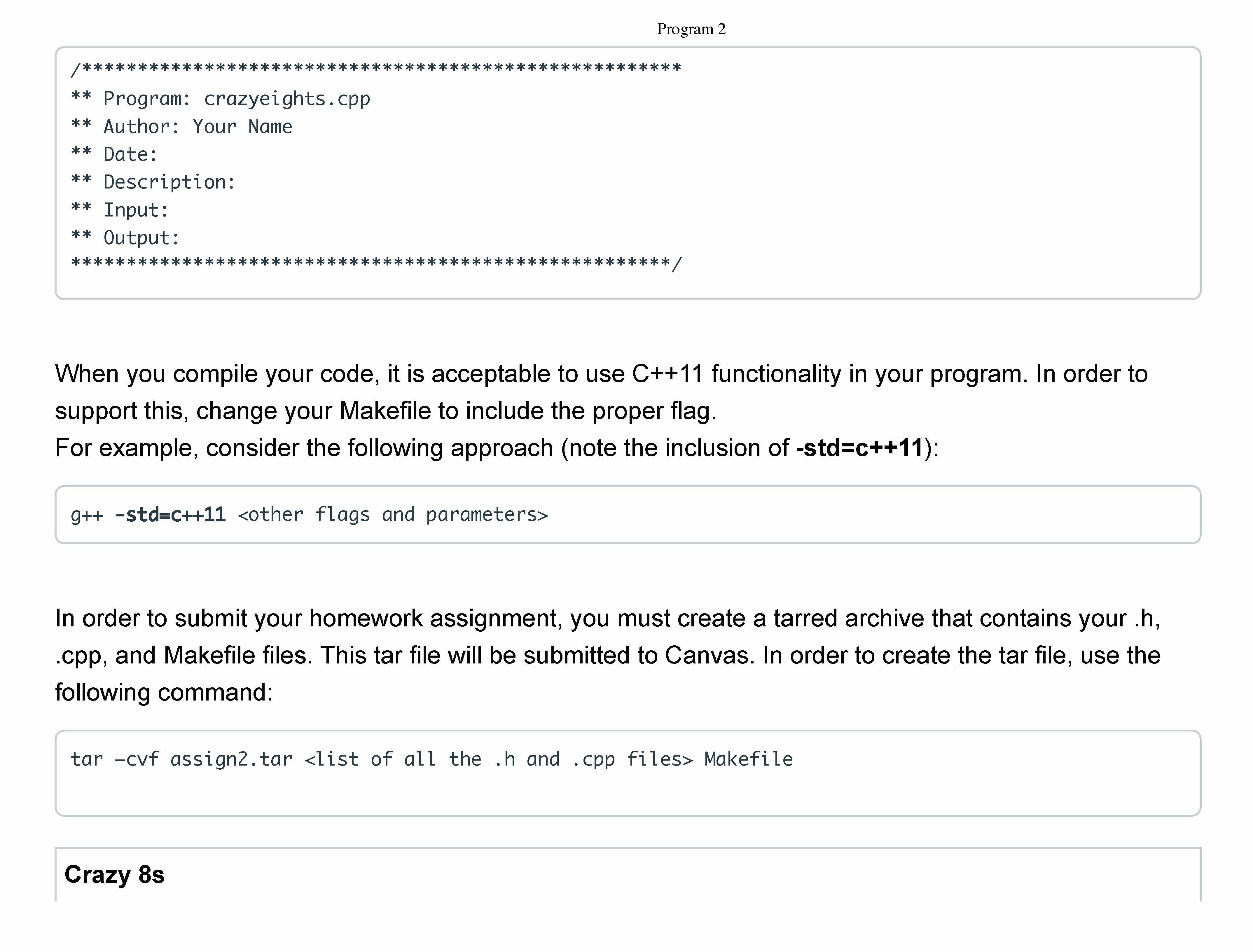Click "<other flags and parameters>" placeholder text
Image resolution: width=1253 pixels, height=952 pixels.
(x=393, y=515)
